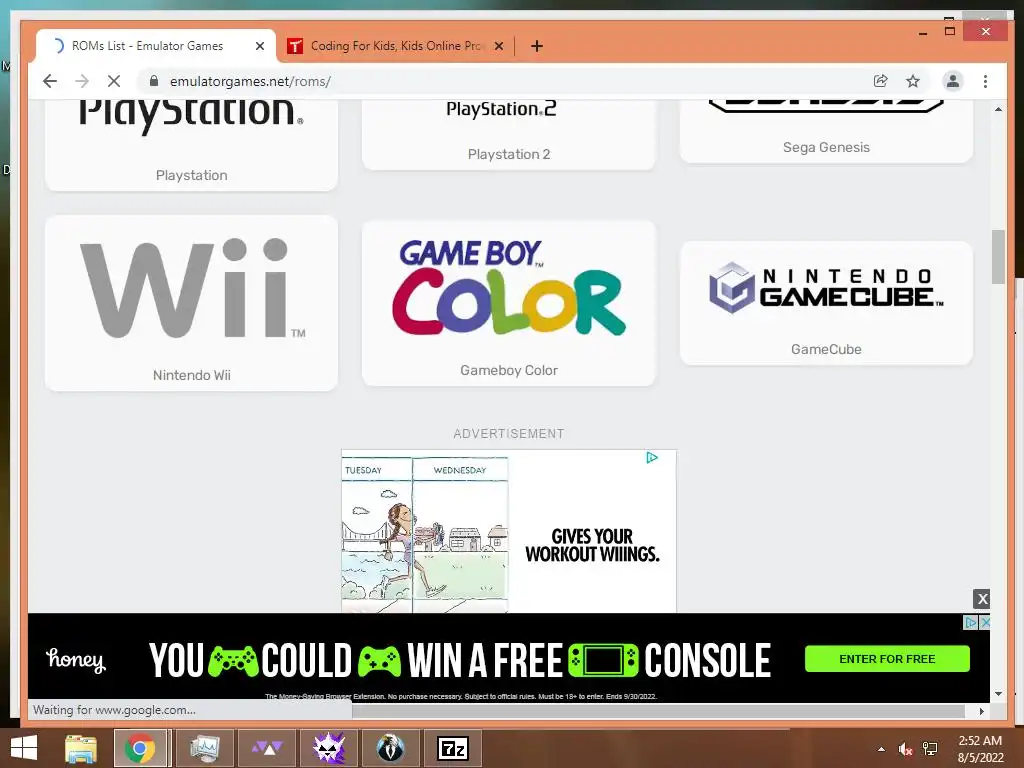Open the Nintendo Wii logo card
The height and width of the screenshot is (768, 1024).
tap(193, 287)
